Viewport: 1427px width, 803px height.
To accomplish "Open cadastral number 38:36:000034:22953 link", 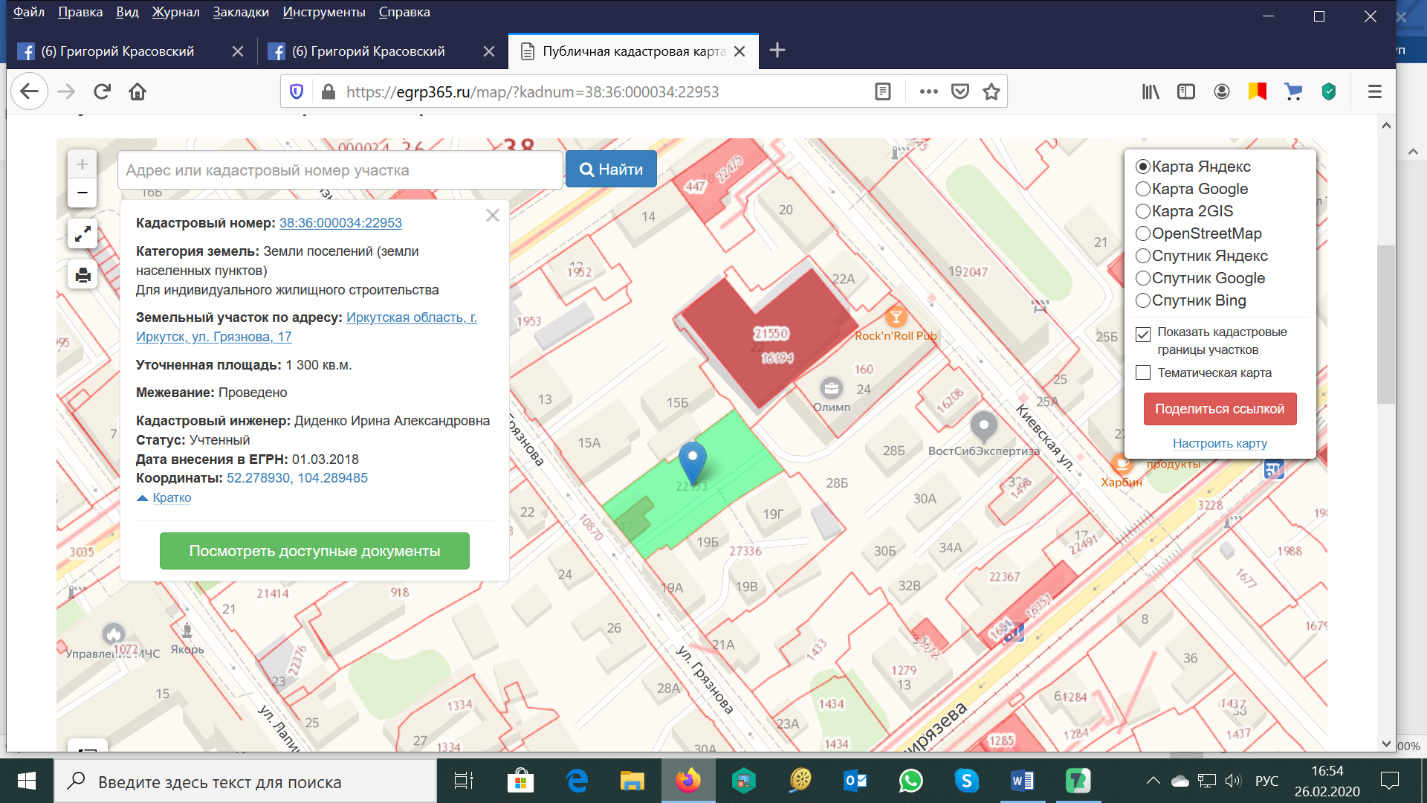I will 341,223.
